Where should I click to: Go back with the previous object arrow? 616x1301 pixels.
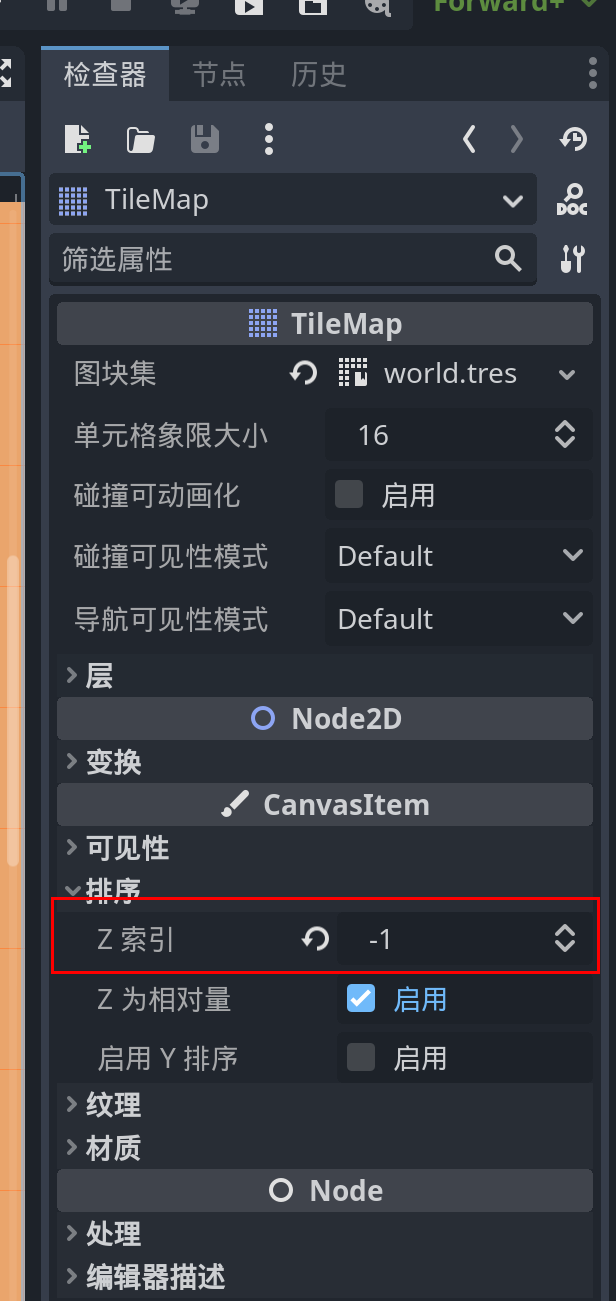[x=469, y=139]
